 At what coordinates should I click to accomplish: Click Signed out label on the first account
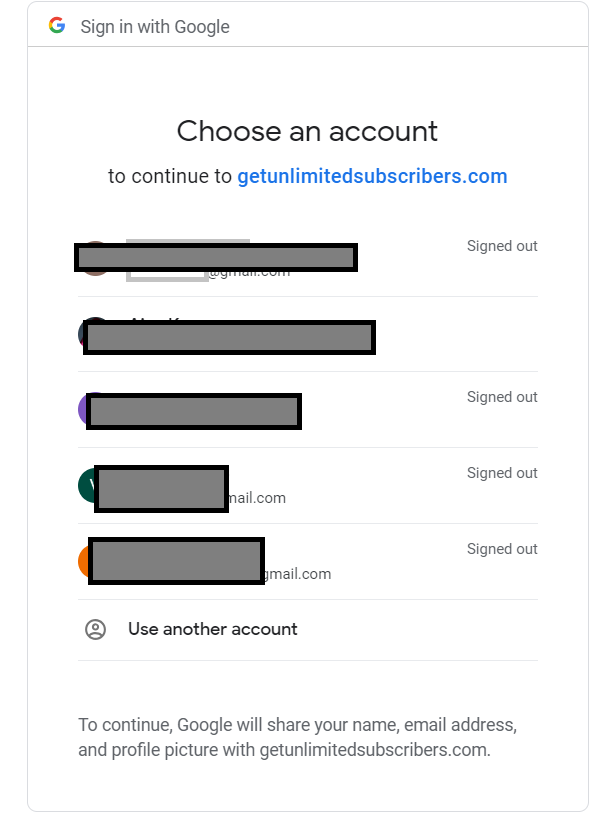click(502, 246)
